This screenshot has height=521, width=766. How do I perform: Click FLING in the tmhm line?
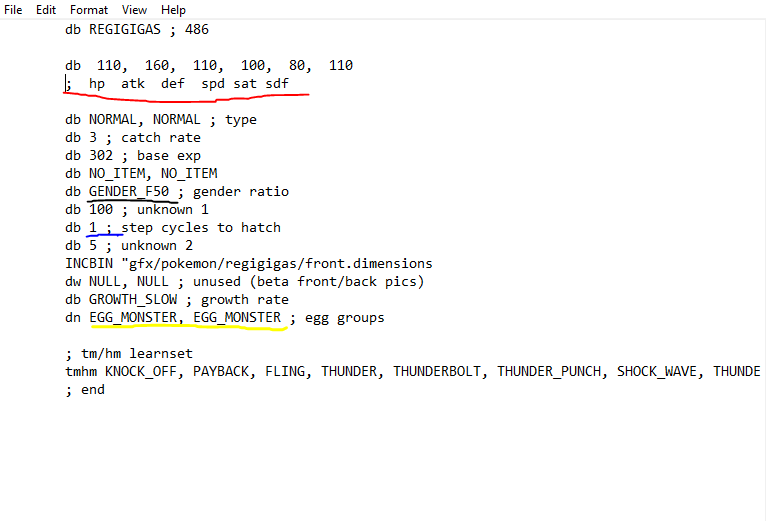coord(284,371)
